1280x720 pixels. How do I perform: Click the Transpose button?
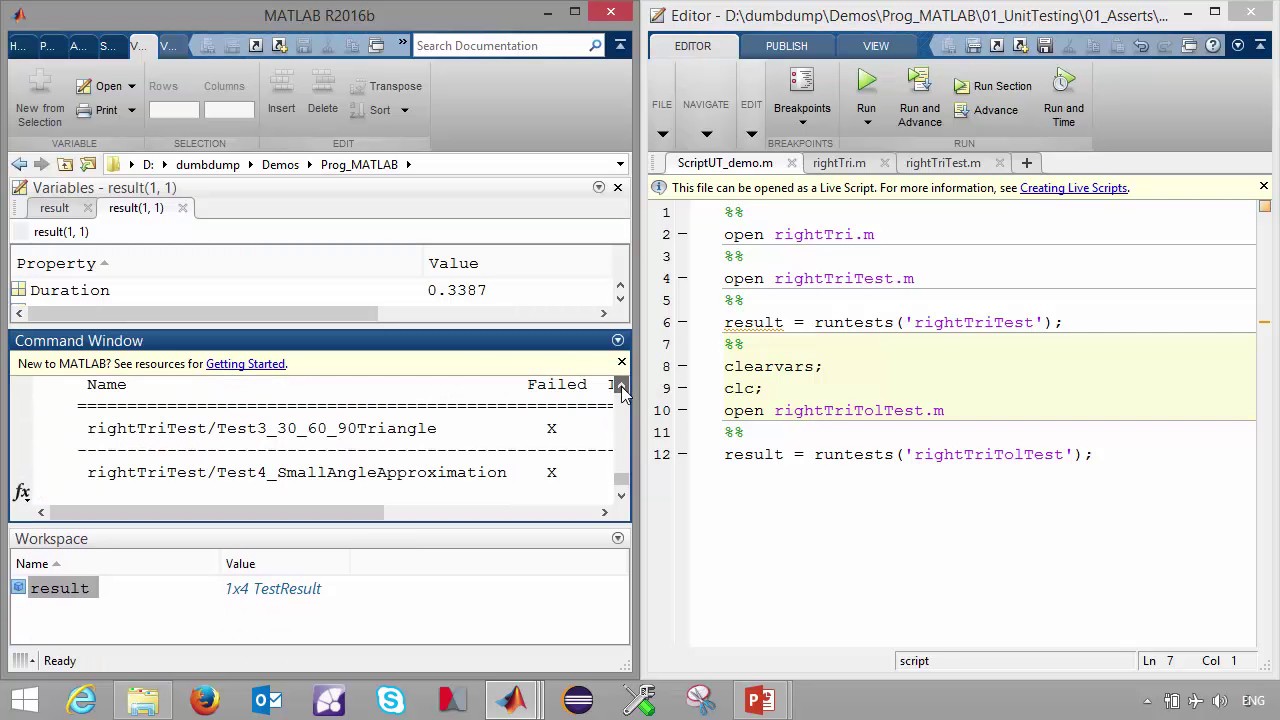coord(386,86)
